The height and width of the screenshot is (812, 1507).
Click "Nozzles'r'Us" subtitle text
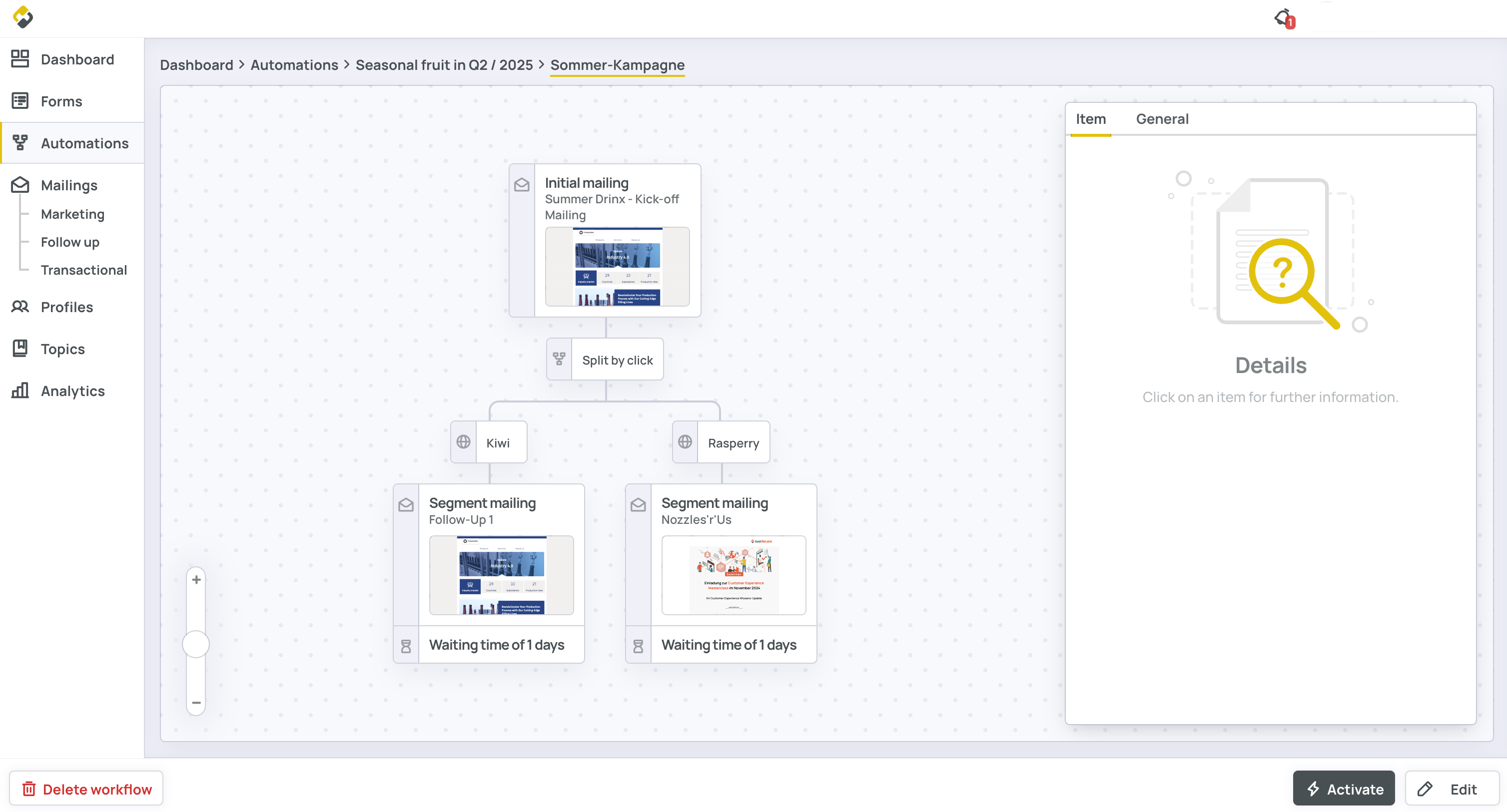[696, 520]
